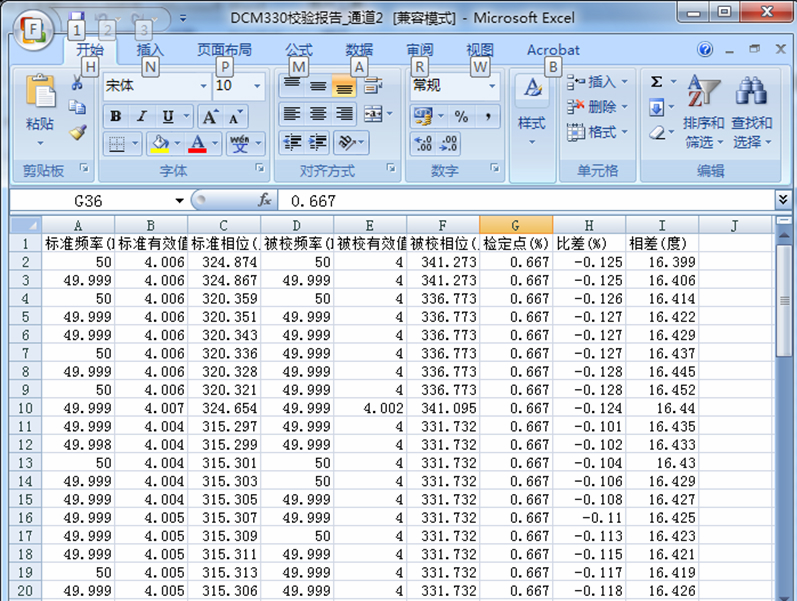Image resolution: width=797 pixels, height=601 pixels.
Task: Toggle Bold formatting
Action: pyautogui.click(x=116, y=116)
